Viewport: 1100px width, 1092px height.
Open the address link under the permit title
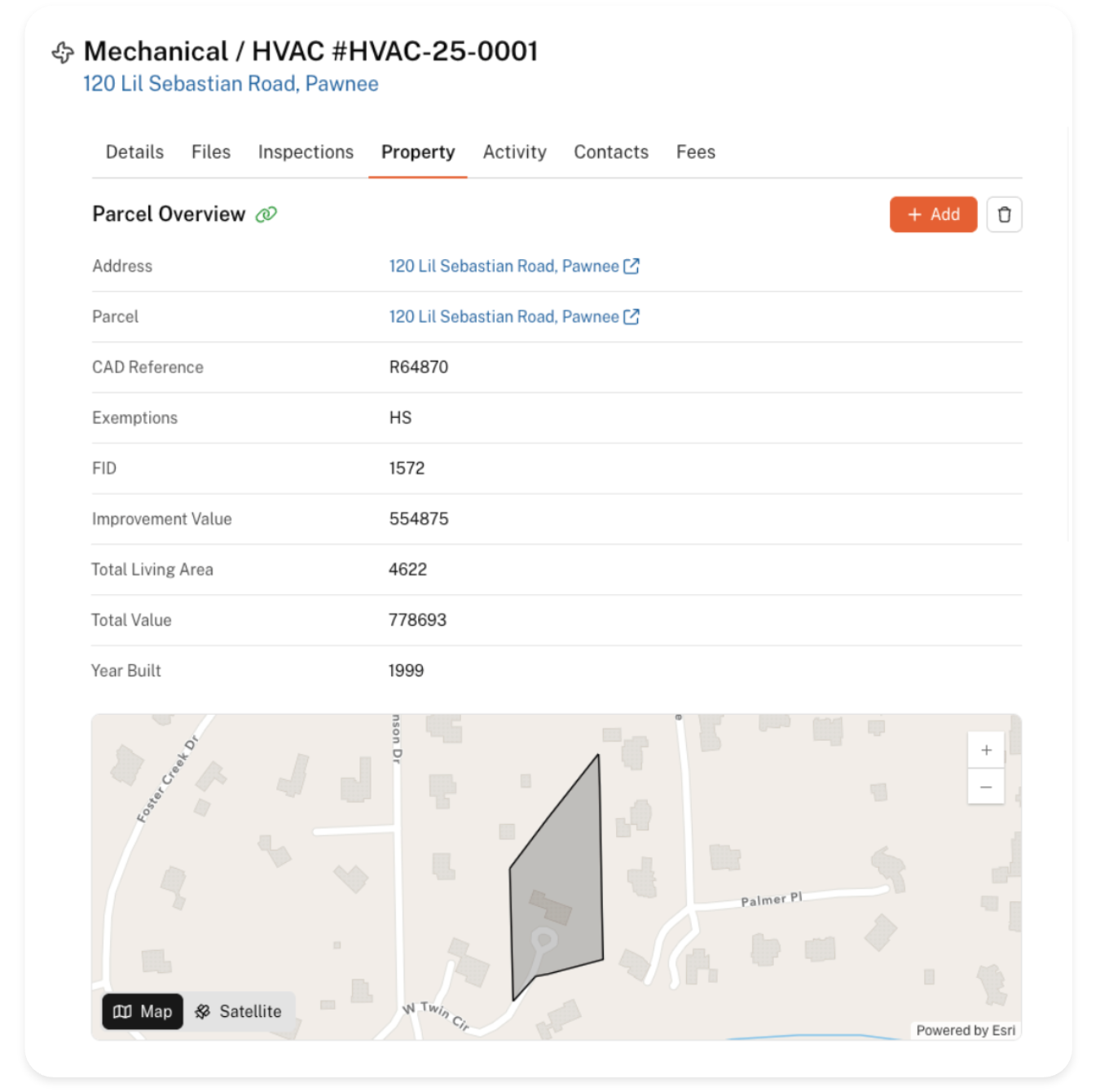click(x=231, y=84)
